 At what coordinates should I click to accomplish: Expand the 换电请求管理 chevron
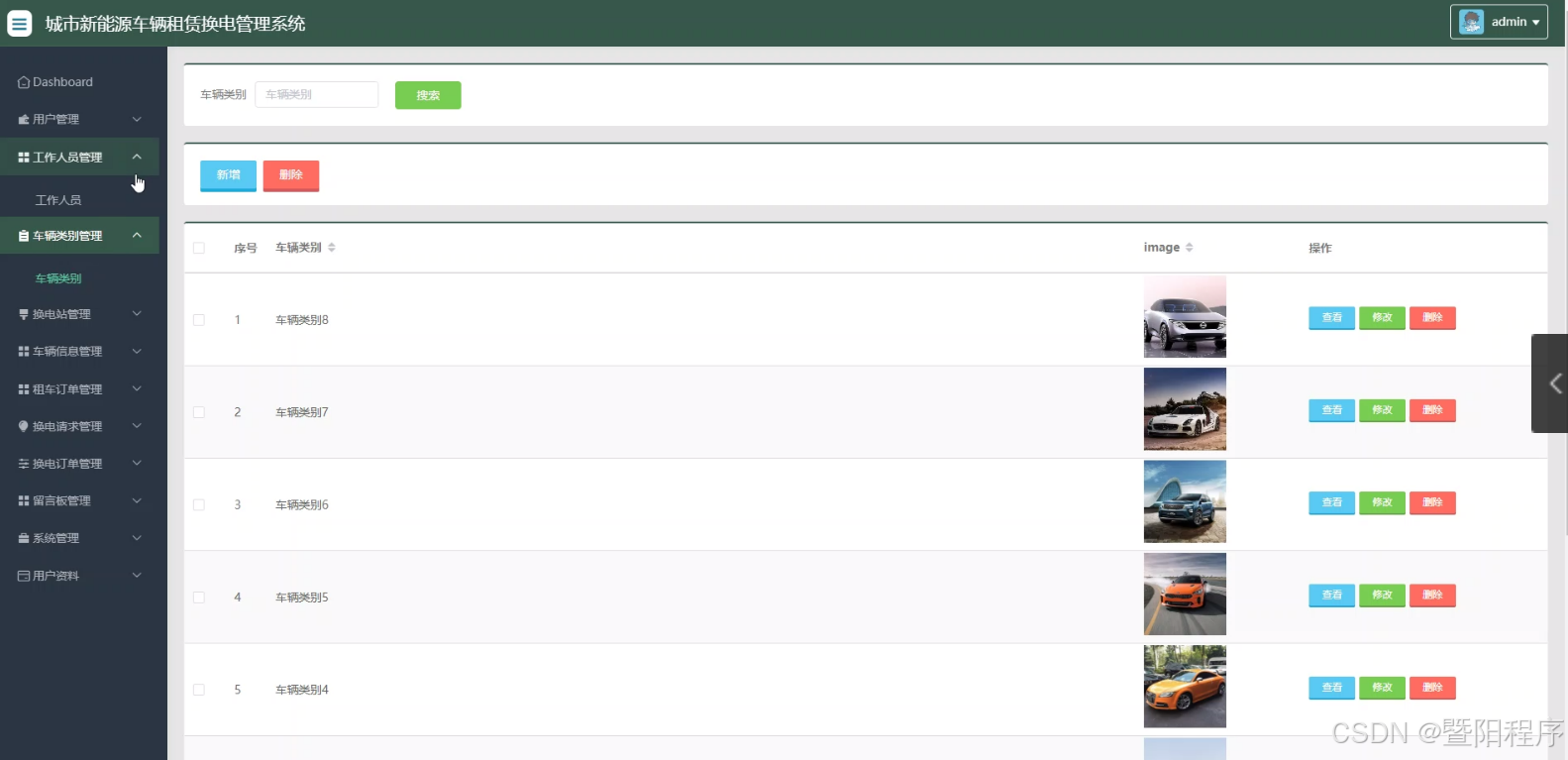click(x=137, y=425)
